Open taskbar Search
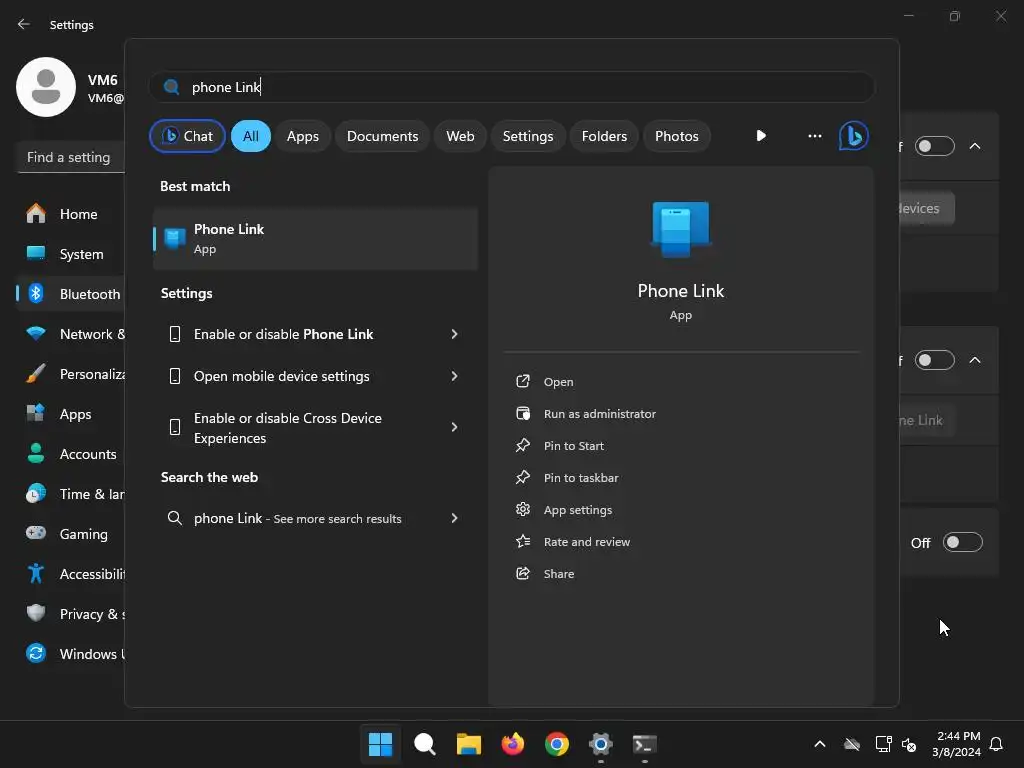The image size is (1024, 768). 424,744
